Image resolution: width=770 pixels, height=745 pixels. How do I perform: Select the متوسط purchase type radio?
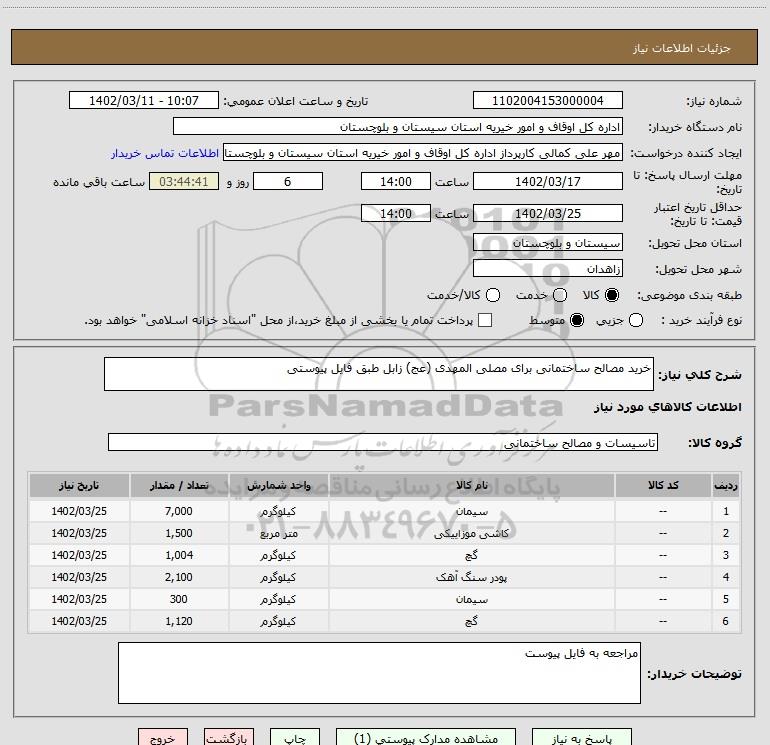(577, 321)
